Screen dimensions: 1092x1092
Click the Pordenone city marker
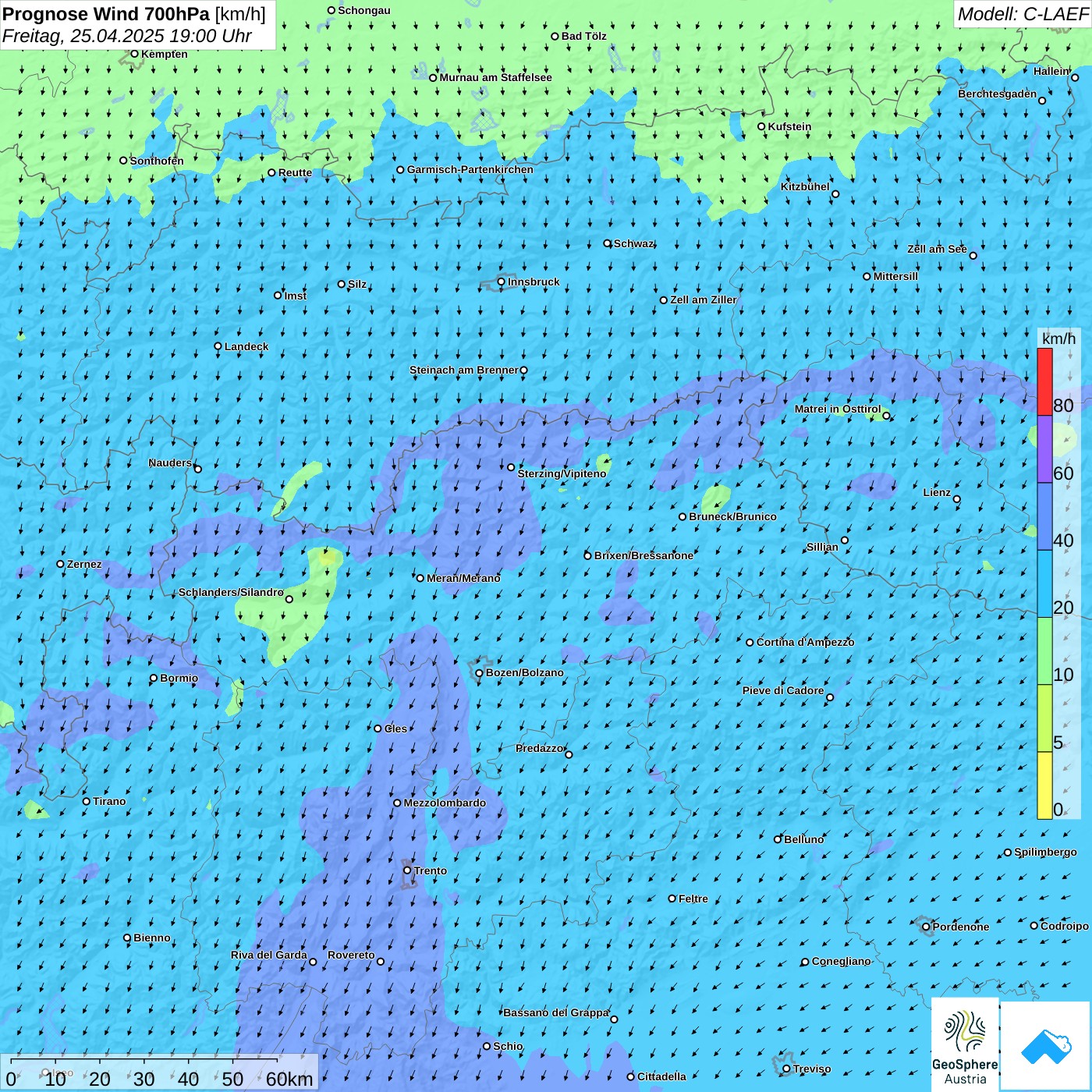927,927
